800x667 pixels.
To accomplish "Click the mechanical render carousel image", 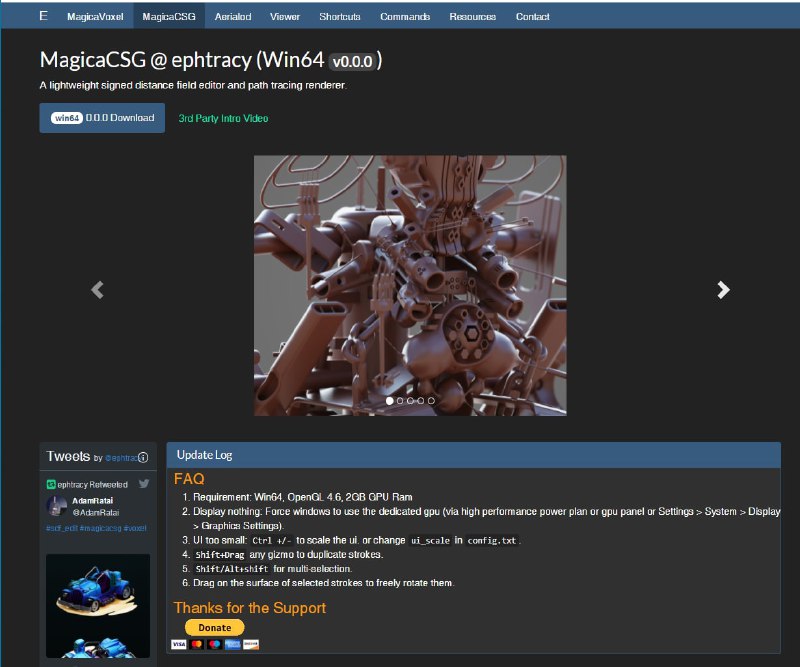I will [410, 285].
